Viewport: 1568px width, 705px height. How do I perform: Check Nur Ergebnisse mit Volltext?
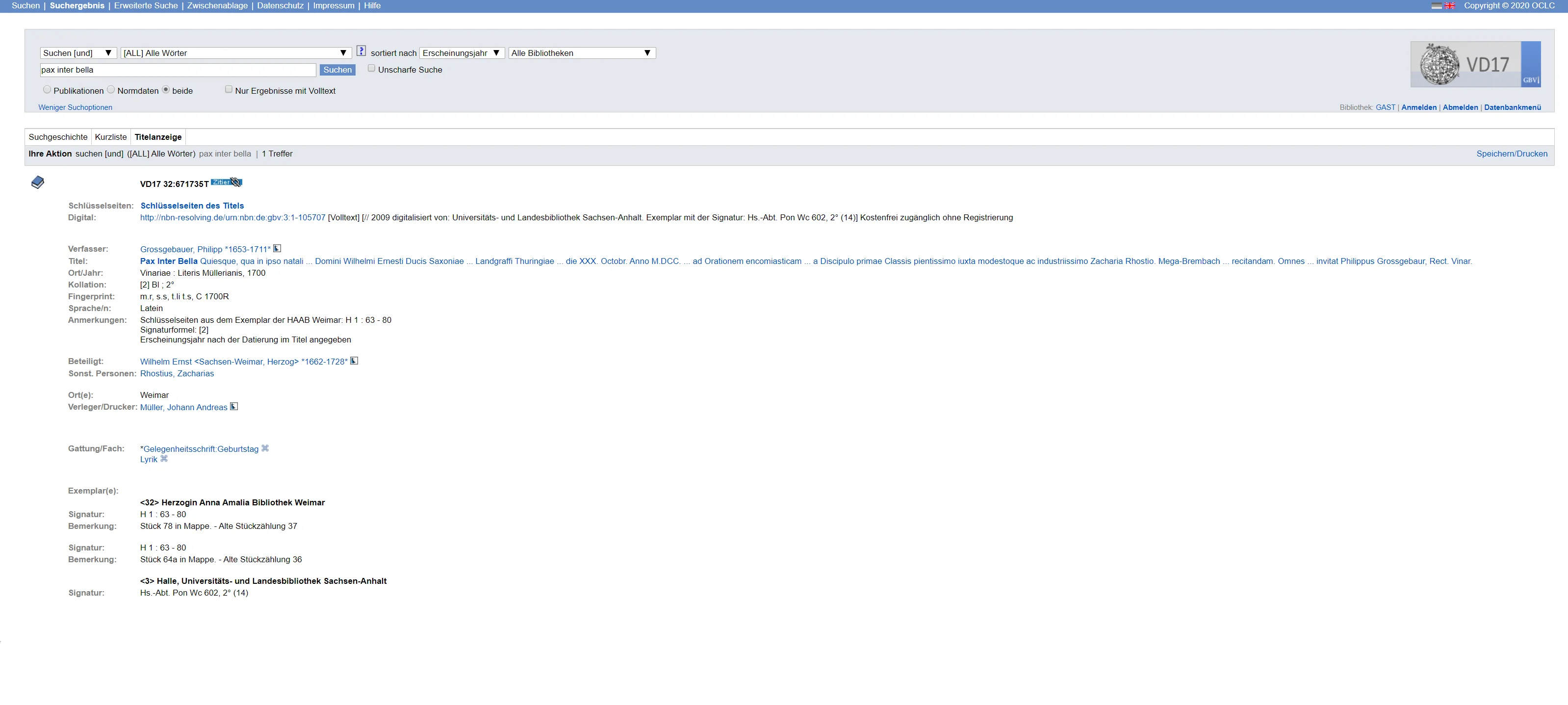[229, 89]
